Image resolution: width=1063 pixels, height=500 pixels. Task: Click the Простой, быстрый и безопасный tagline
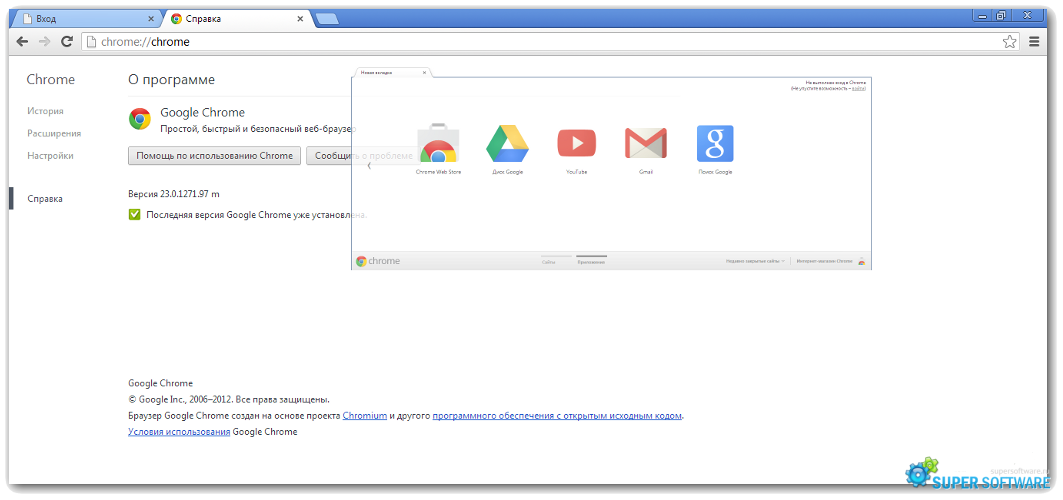coord(258,129)
